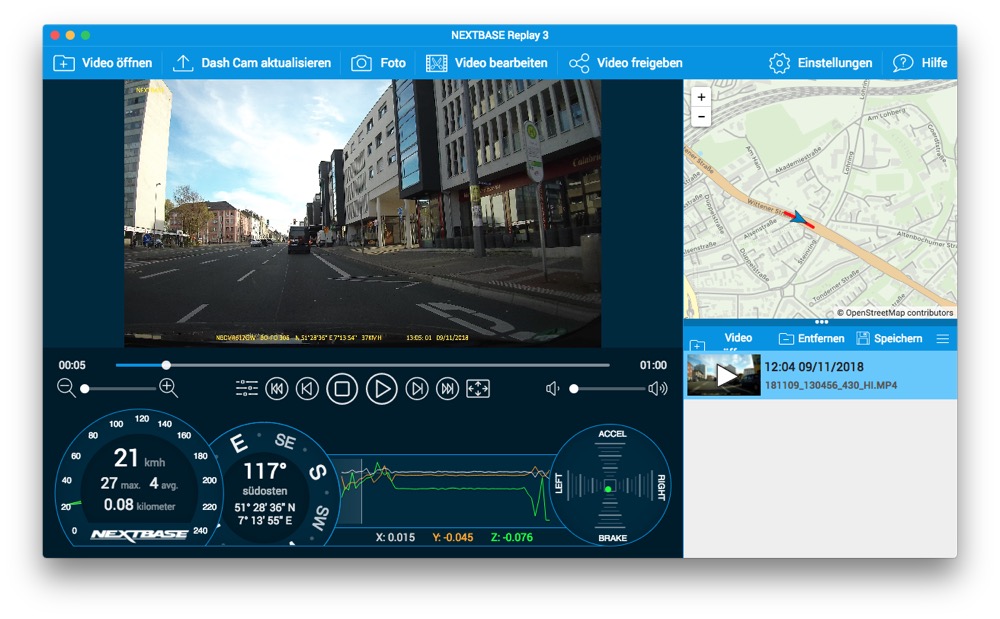Take a snapshot with Foto
This screenshot has width=1000, height=619.
(x=378, y=63)
